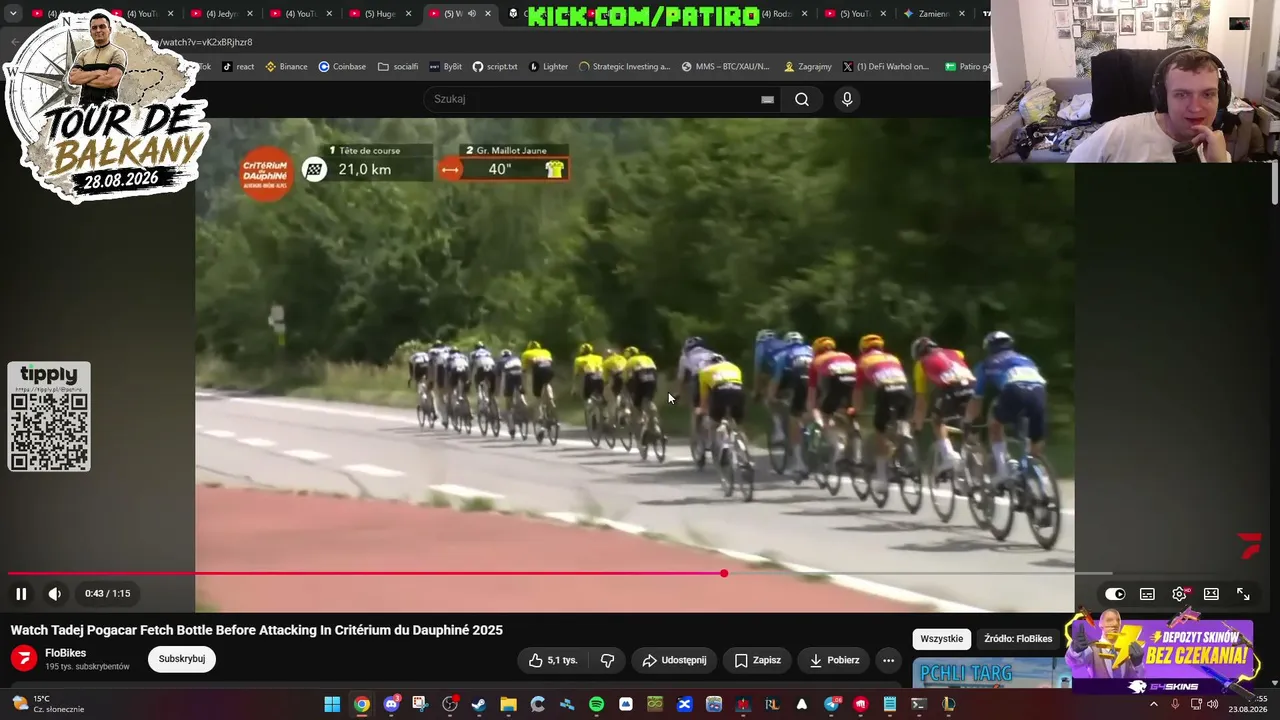The height and width of the screenshot is (720, 1280).
Task: Subscribe to FloBikes with Subskrybuj
Action: [182, 659]
